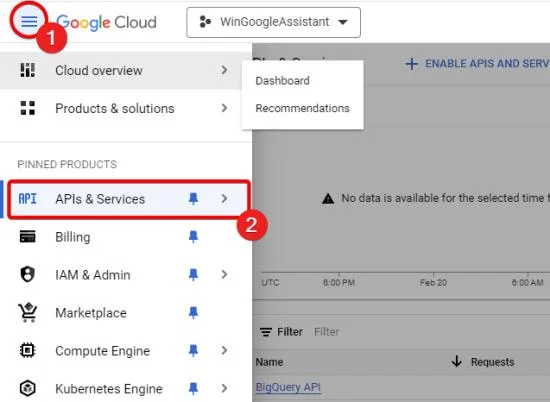This screenshot has width=550, height=402.
Task: Select Recommendations from the submenu
Action: [x=302, y=108]
